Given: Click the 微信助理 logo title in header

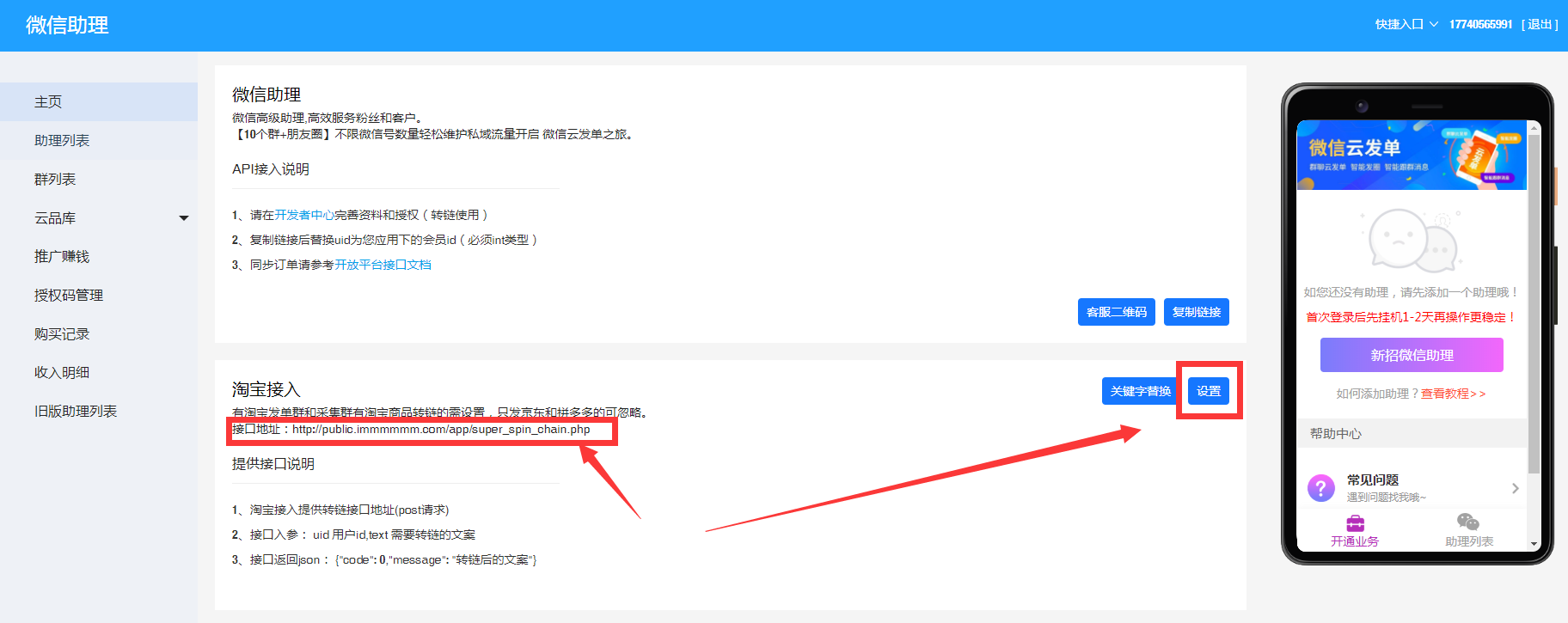Looking at the screenshot, I should point(67,25).
